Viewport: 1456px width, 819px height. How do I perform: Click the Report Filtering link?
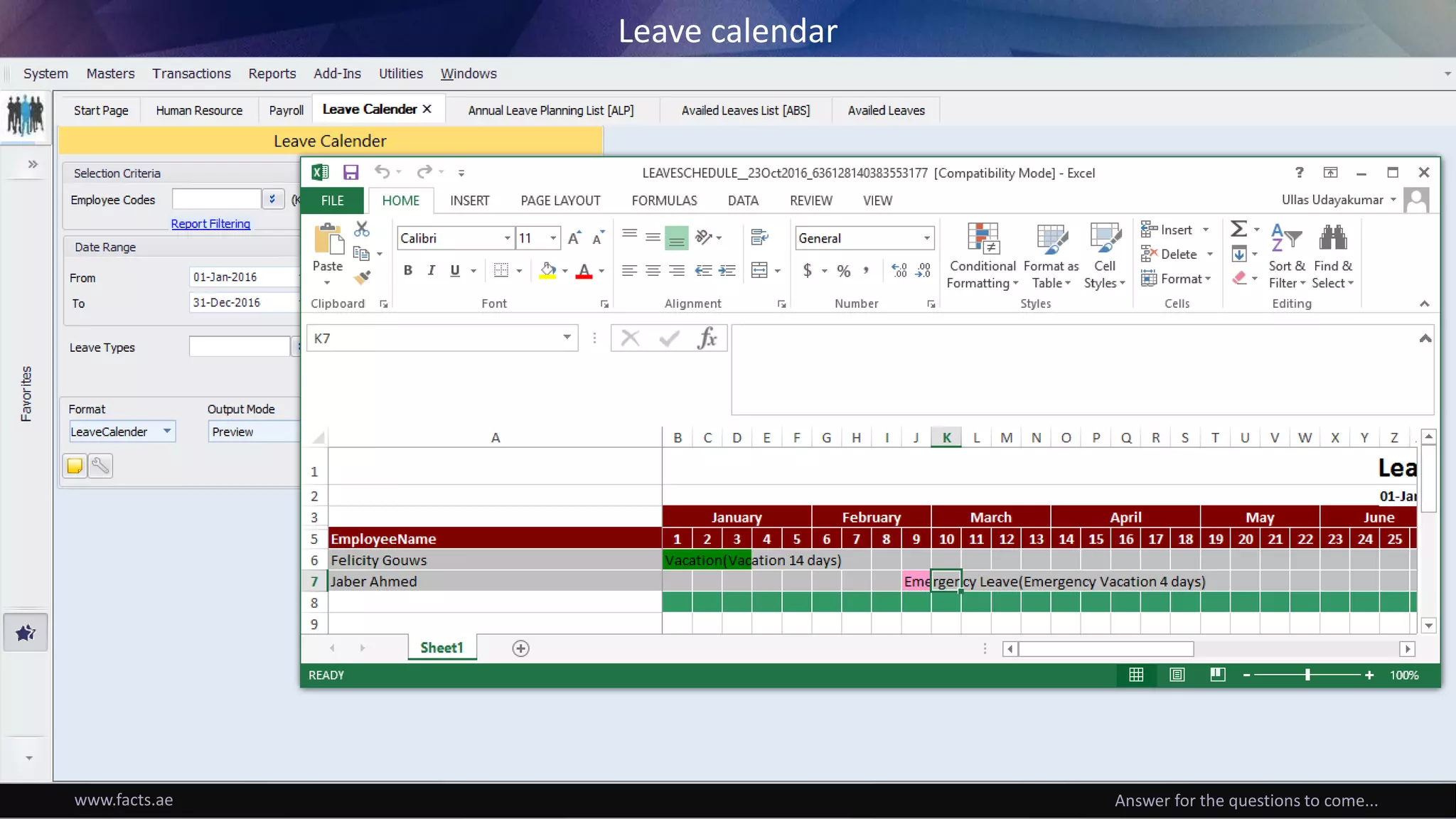click(210, 224)
